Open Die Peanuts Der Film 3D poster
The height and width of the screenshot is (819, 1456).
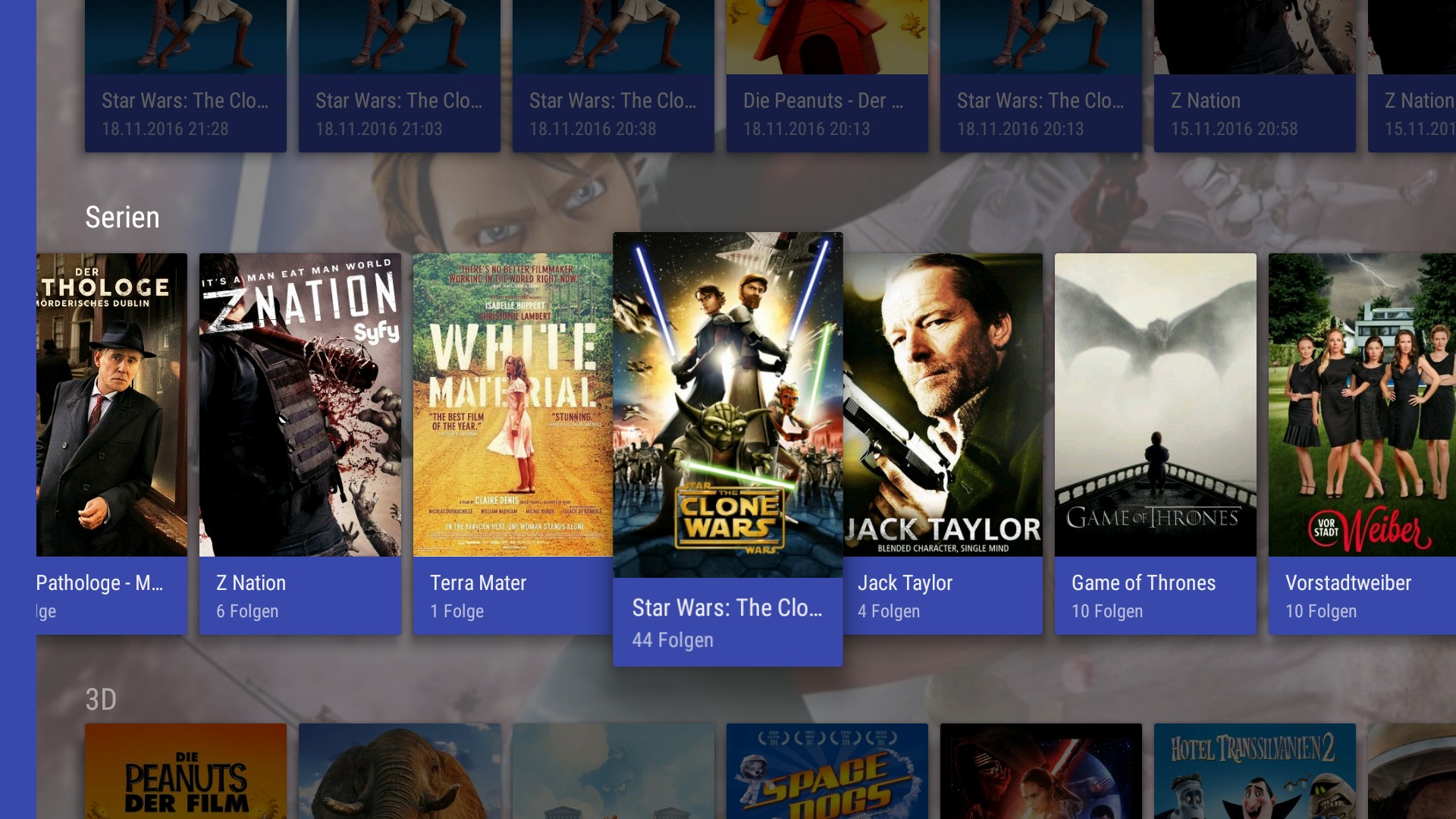pyautogui.click(x=185, y=772)
